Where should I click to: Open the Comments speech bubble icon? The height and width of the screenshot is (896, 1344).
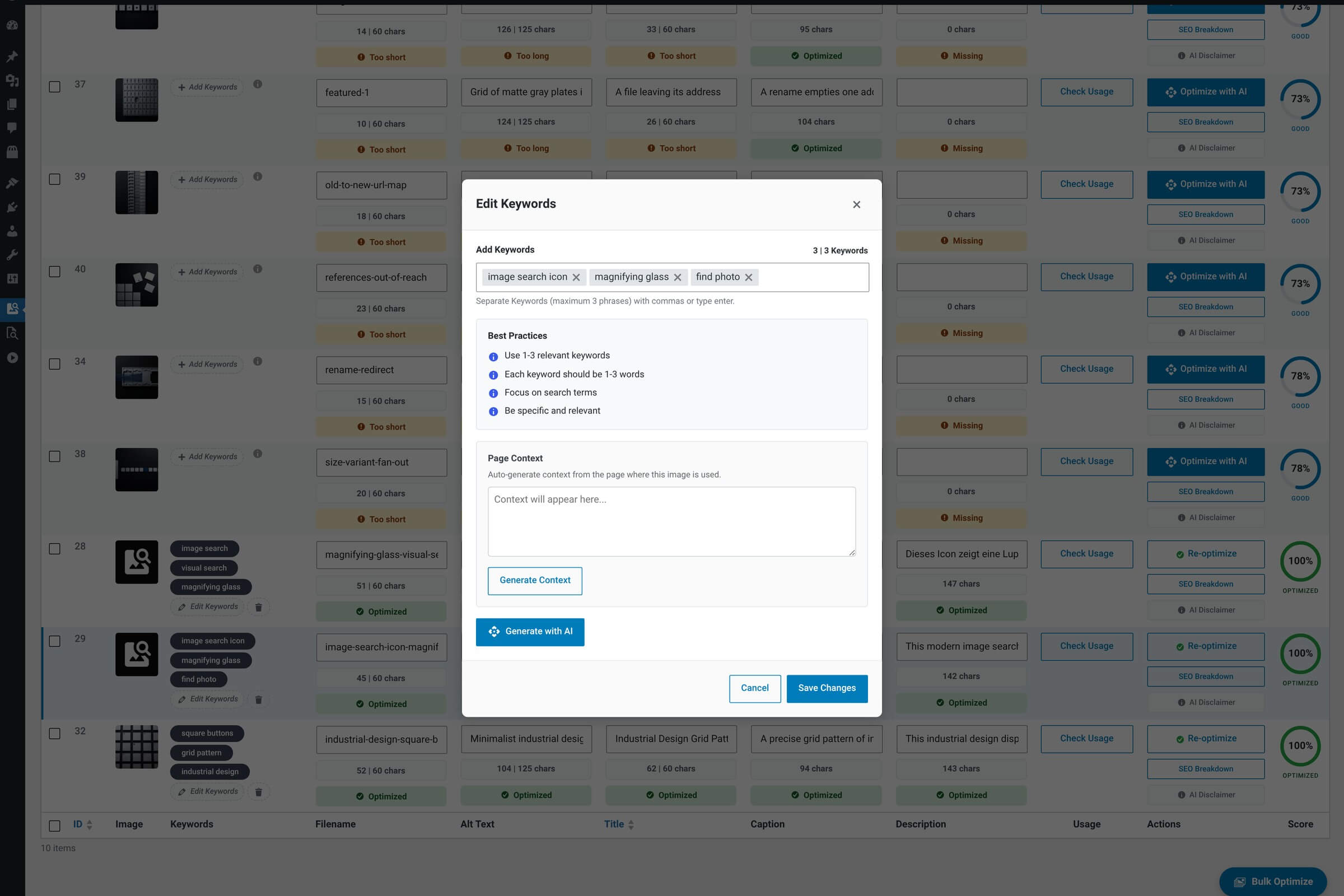[x=12, y=128]
